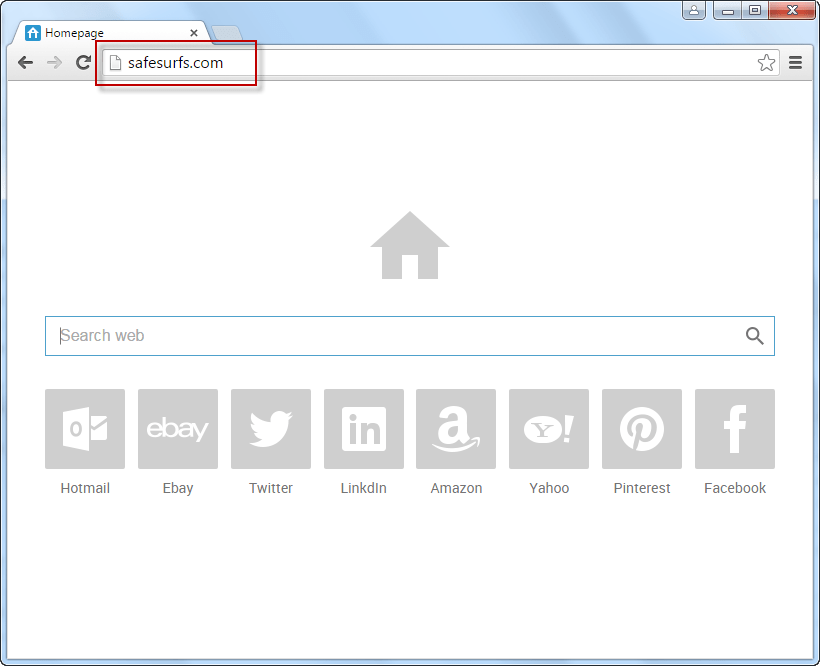Restore down the browser window
Viewport: 820px width, 666px height.
[755, 10]
